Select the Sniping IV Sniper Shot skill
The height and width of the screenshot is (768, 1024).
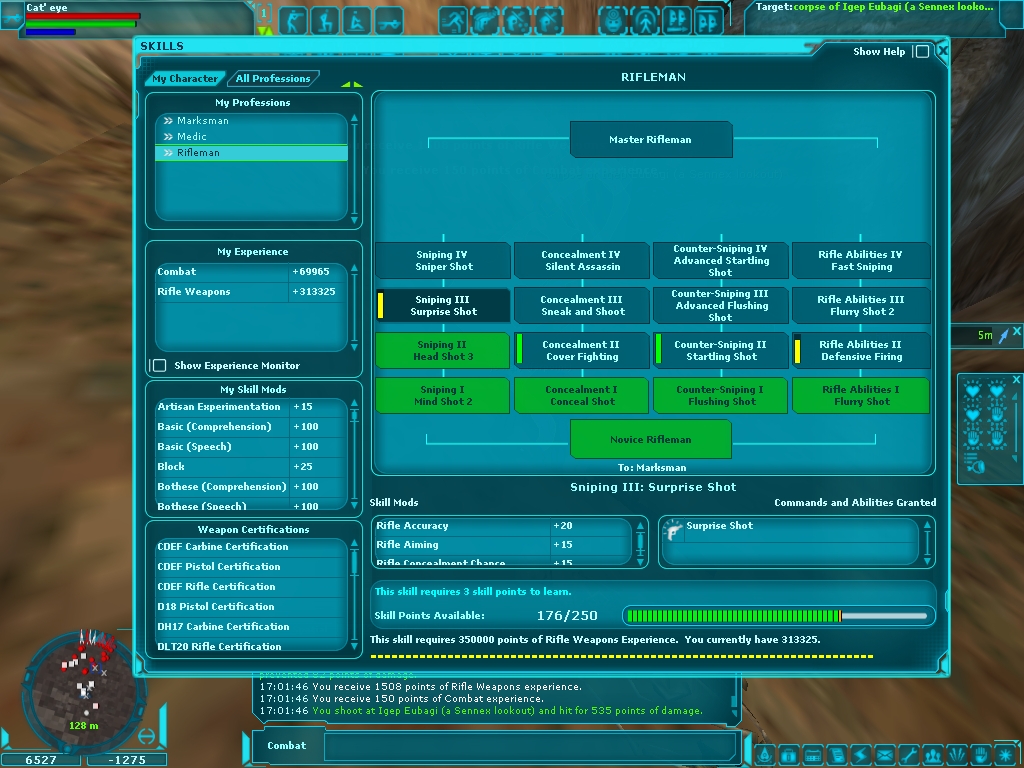click(x=442, y=261)
